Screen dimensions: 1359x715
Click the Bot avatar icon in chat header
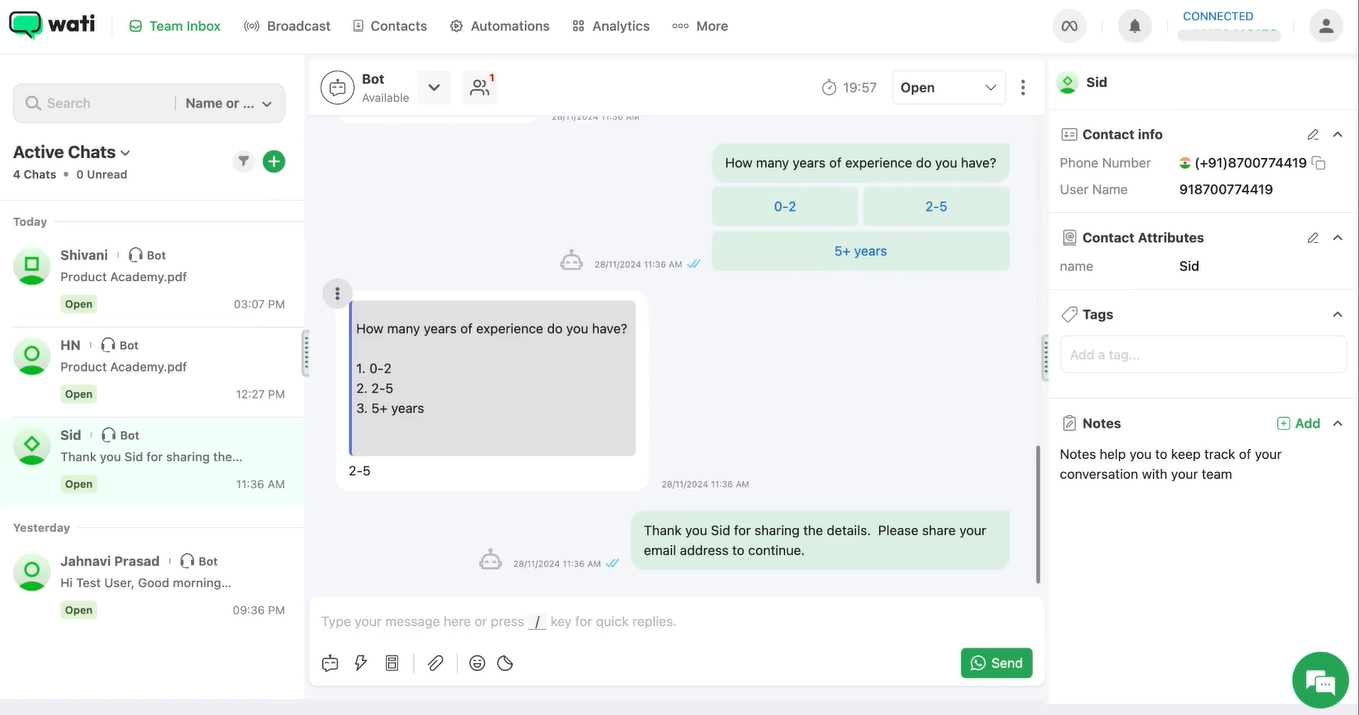point(338,88)
